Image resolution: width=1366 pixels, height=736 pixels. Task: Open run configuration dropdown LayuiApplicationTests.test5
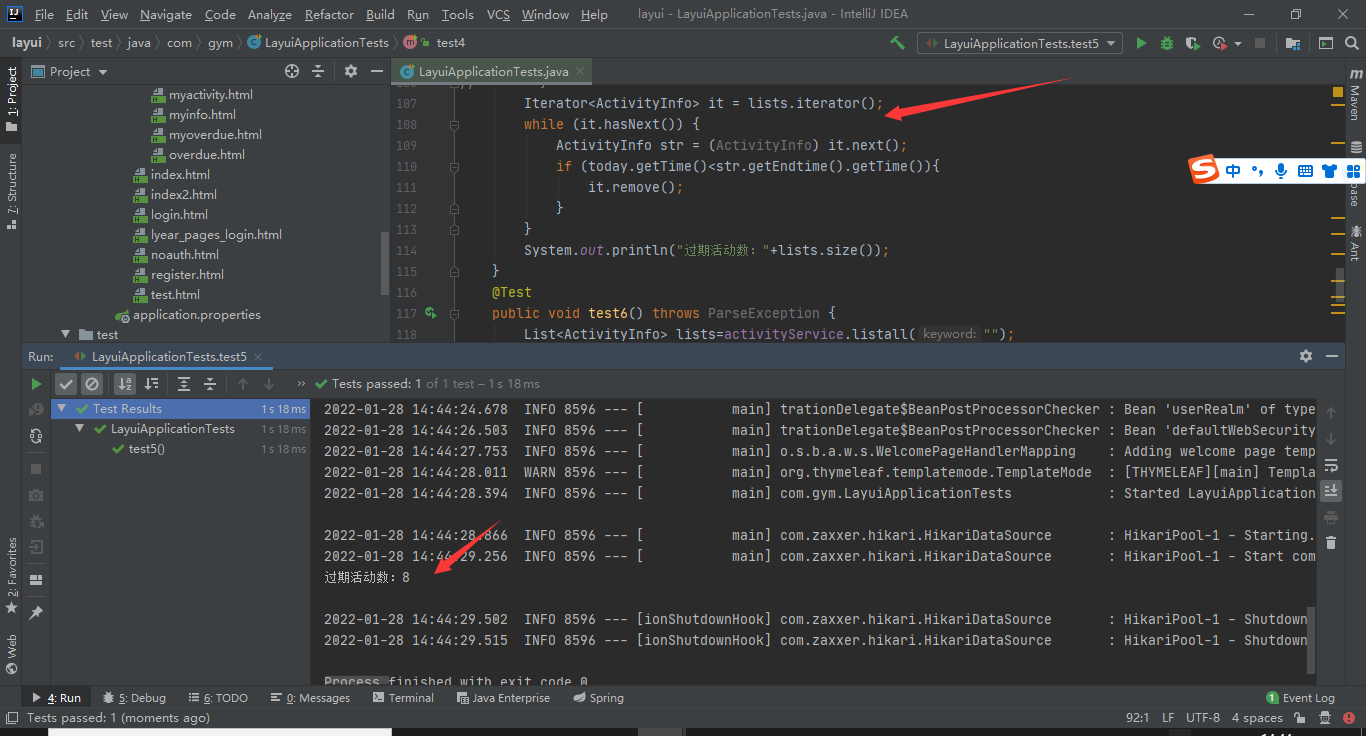pos(1020,43)
